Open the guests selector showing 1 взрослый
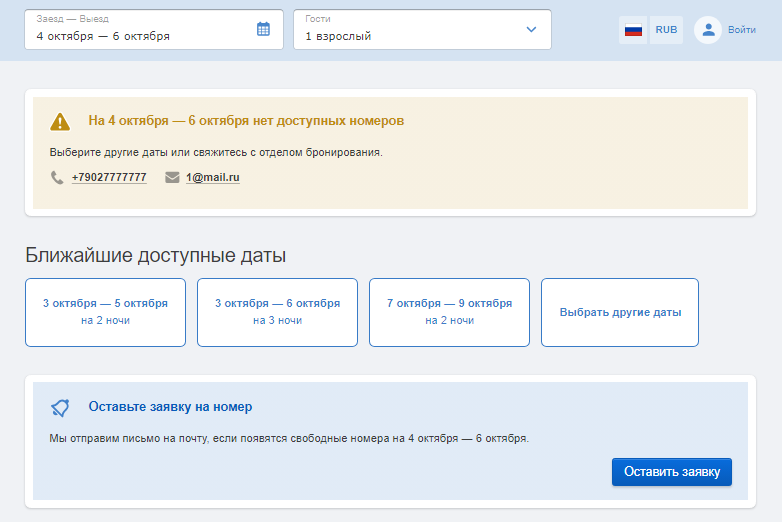Image resolution: width=782 pixels, height=522 pixels. (x=422, y=29)
